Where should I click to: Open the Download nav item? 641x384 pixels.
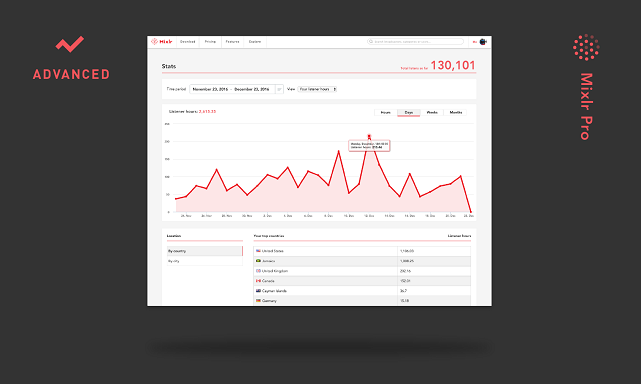click(188, 42)
